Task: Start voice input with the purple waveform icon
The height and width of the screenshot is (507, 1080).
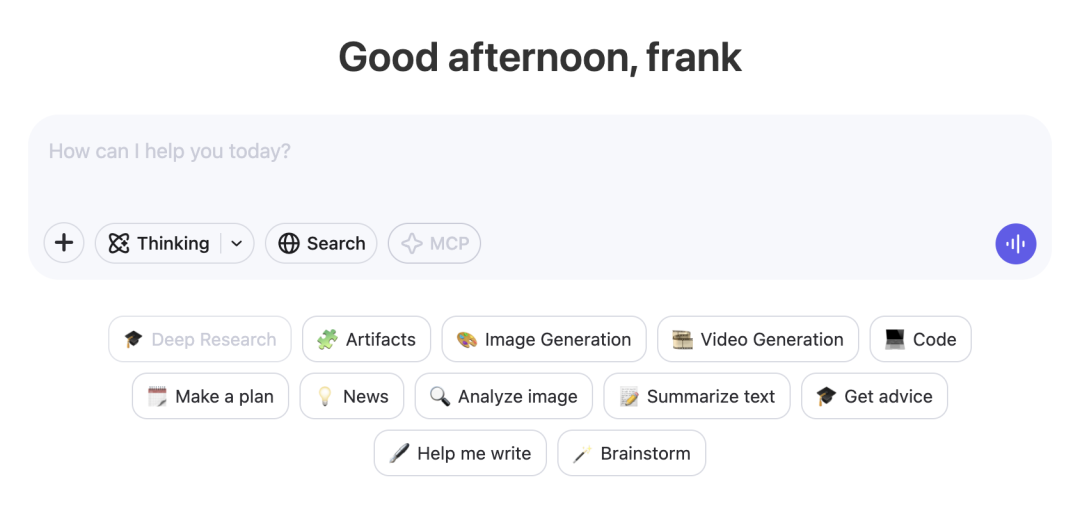Action: click(x=1015, y=244)
